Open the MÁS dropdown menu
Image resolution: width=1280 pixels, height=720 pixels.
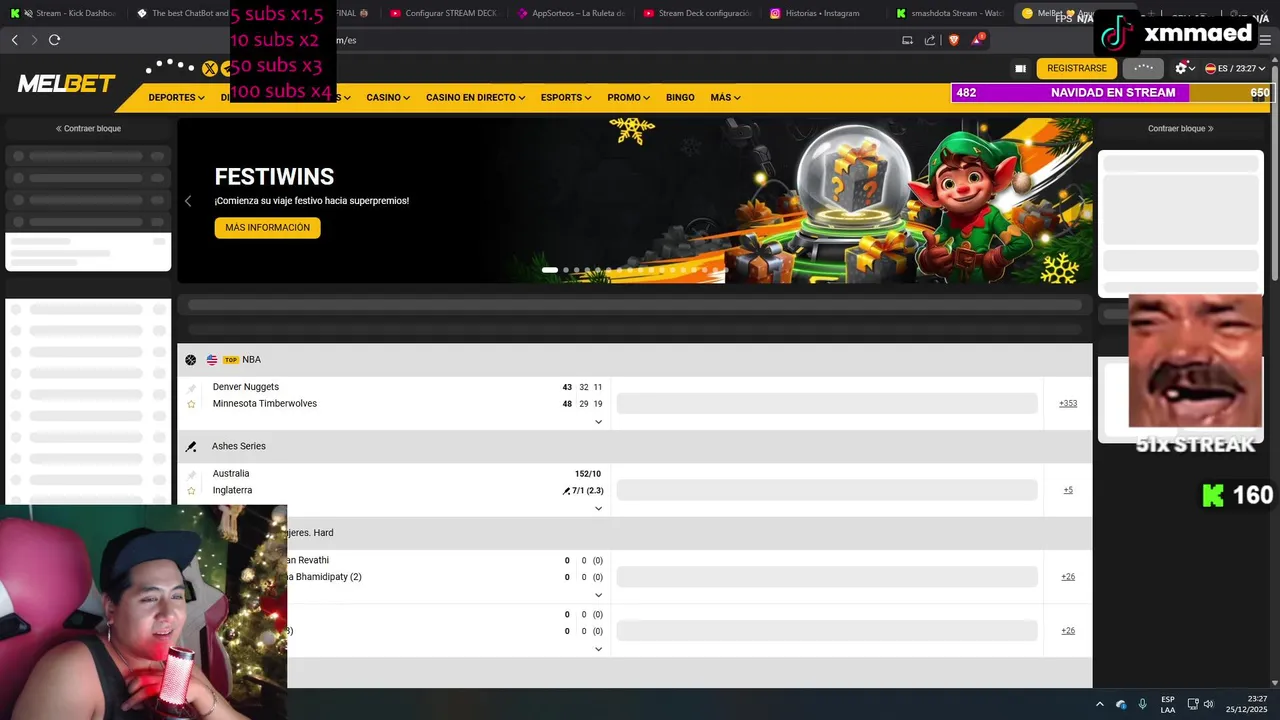coord(725,98)
